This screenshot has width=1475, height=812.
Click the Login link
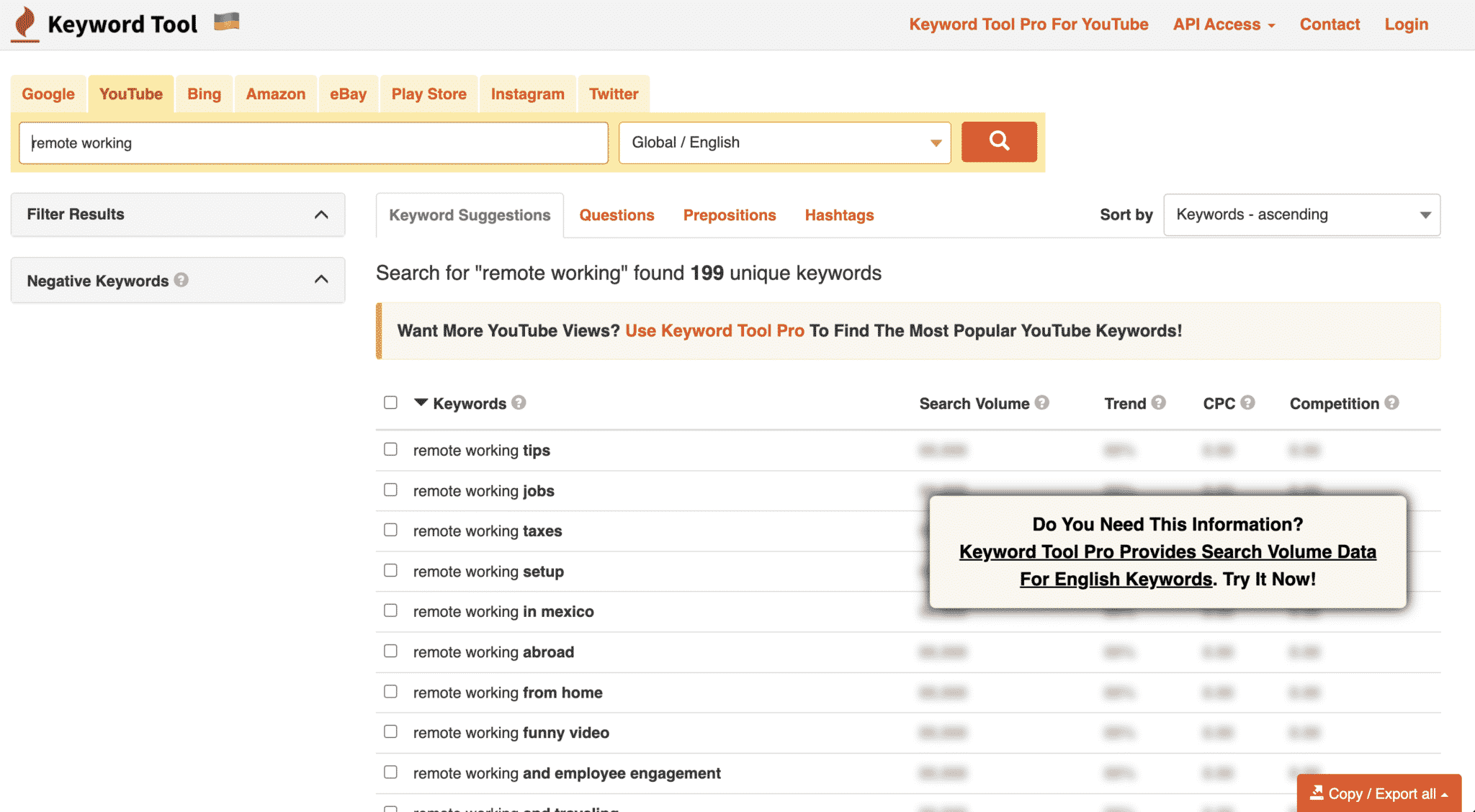1406,24
